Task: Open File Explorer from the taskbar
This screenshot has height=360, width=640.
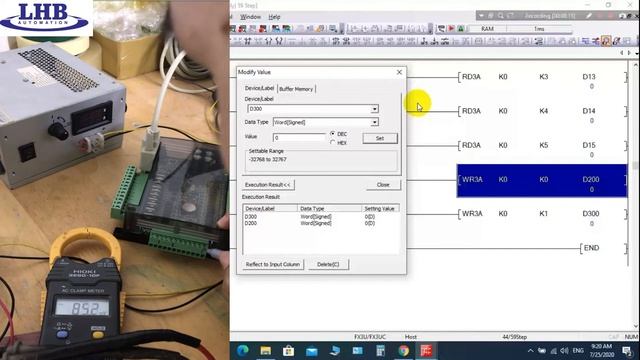Action: [266, 351]
